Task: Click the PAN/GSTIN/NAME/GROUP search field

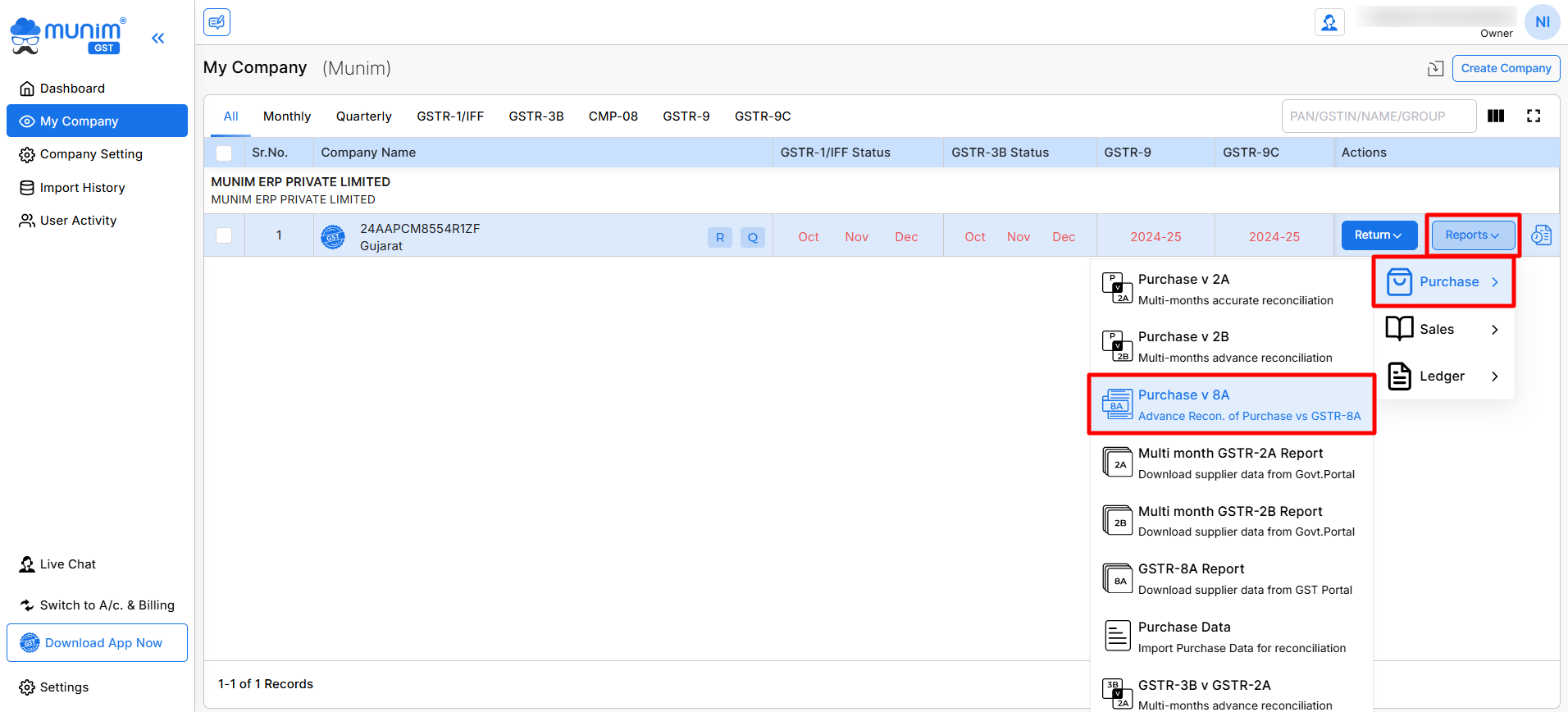Action: click(1378, 116)
